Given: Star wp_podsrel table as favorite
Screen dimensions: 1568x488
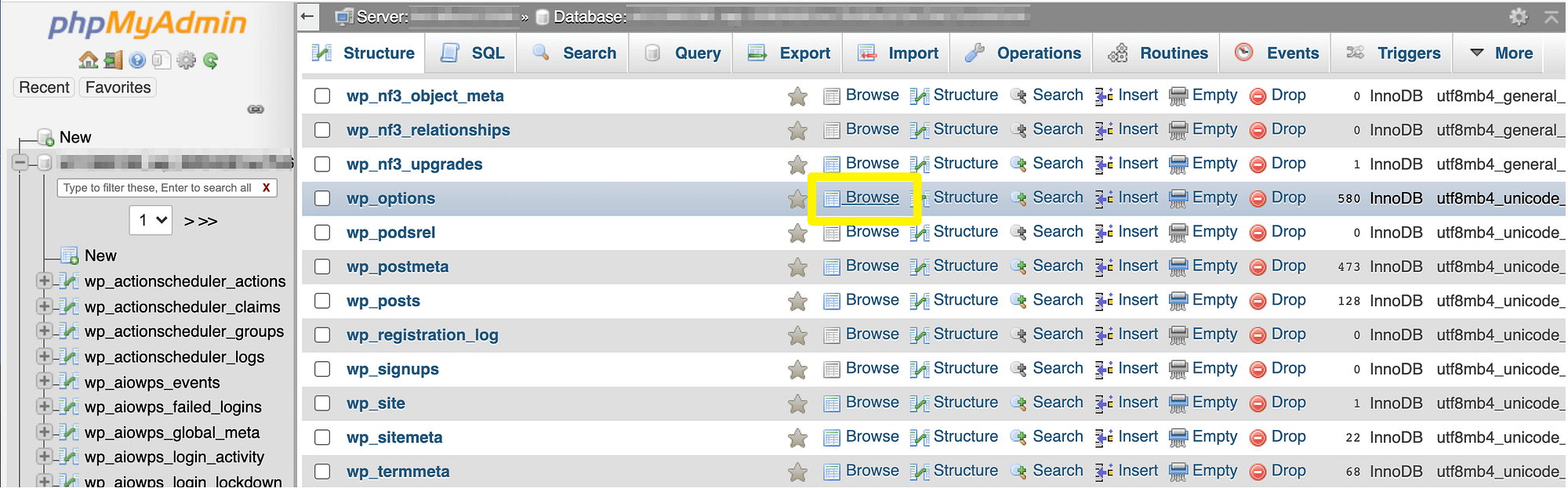Looking at the screenshot, I should 797,233.
